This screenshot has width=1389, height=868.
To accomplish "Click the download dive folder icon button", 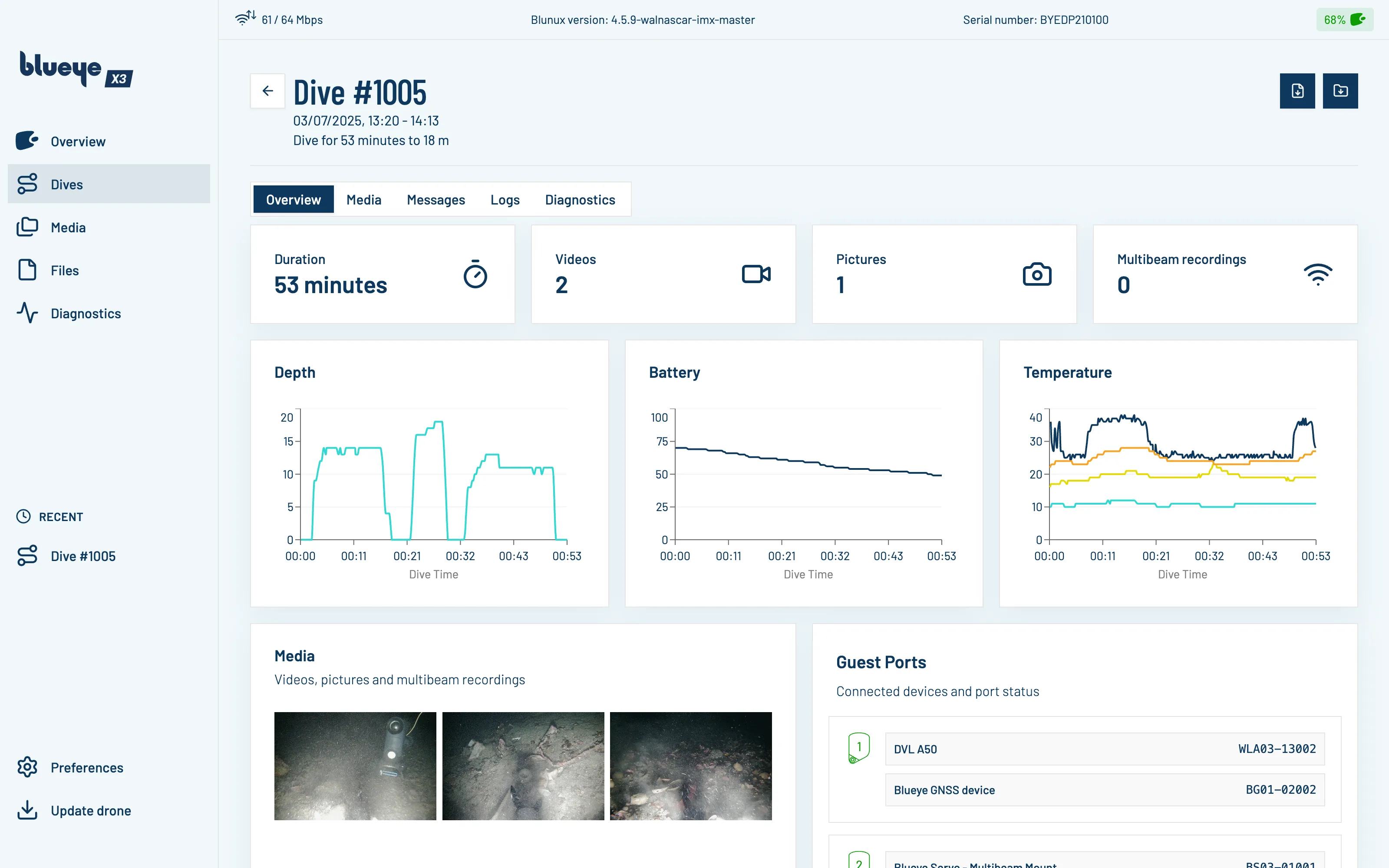I will pos(1340,91).
